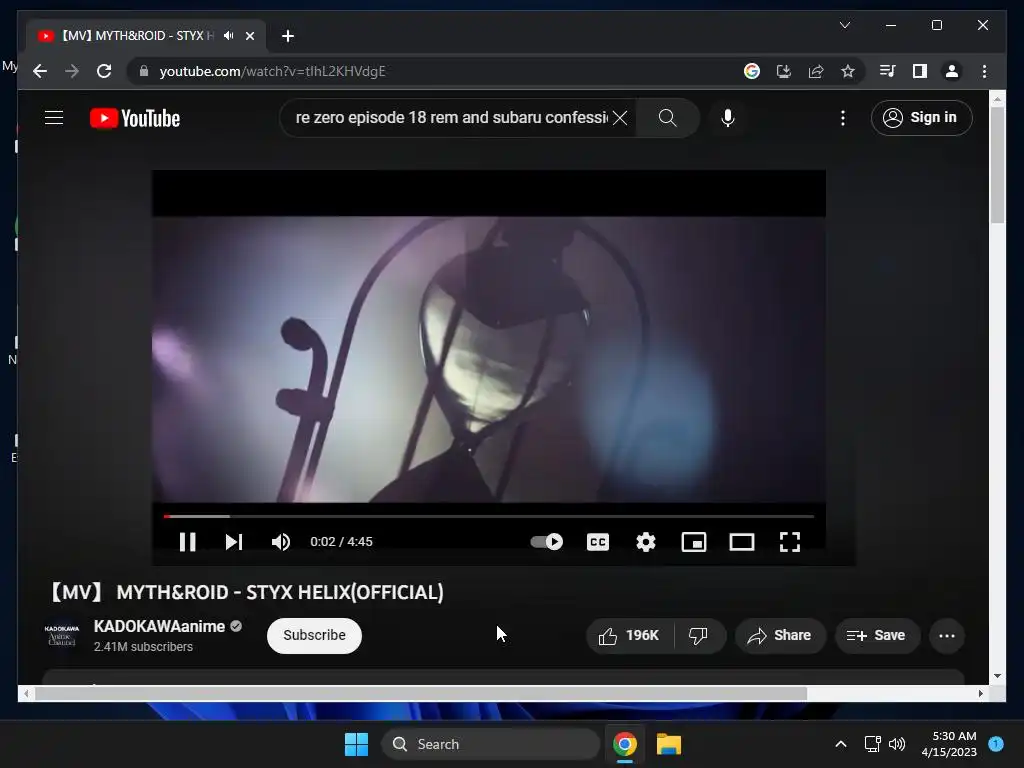This screenshot has width=1024, height=768.
Task: Expand the tab search chevron
Action: (x=844, y=25)
